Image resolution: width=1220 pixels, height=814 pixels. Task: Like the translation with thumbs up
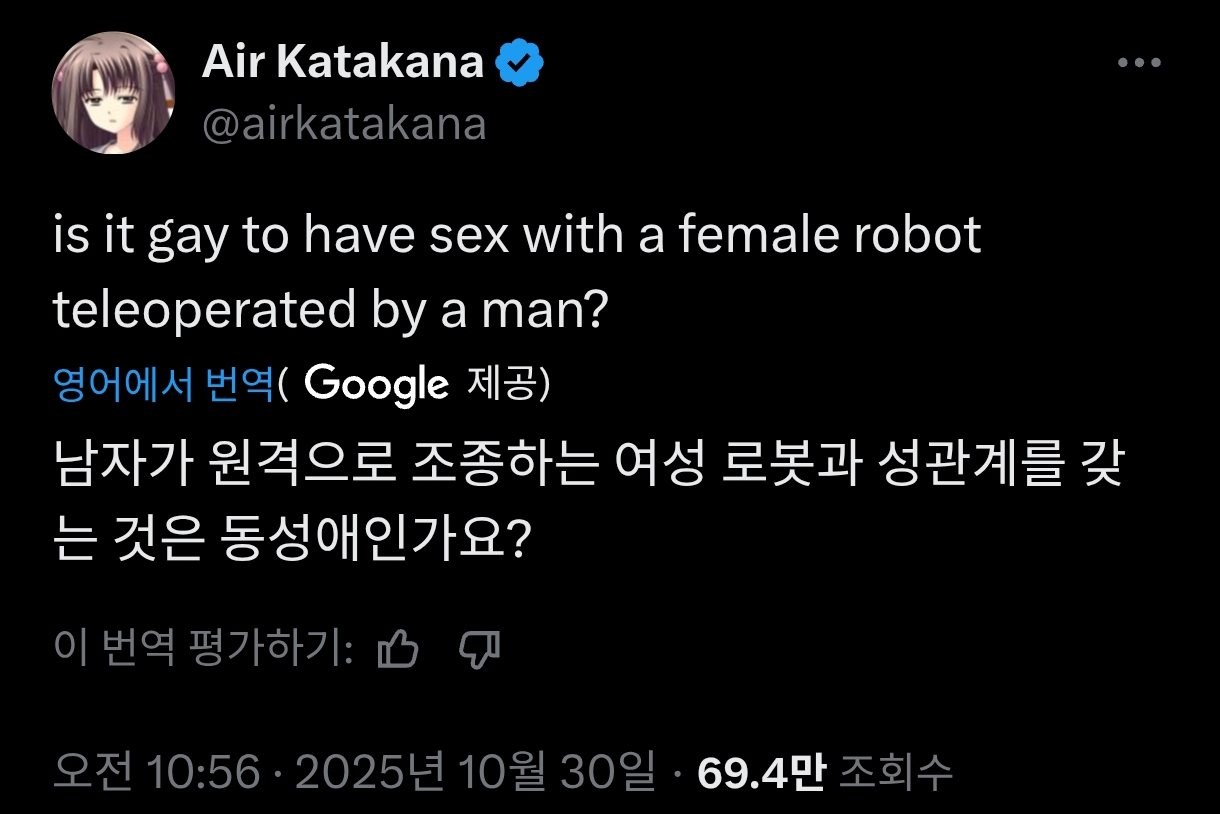pos(398,651)
